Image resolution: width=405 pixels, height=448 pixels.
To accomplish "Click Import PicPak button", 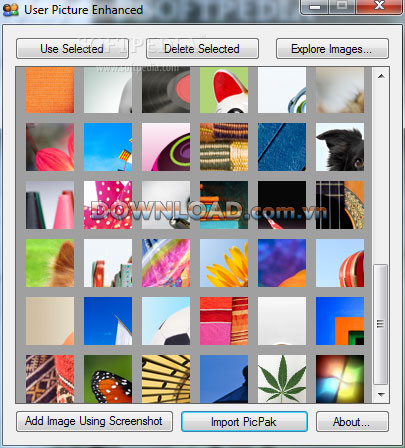I will tap(244, 421).
